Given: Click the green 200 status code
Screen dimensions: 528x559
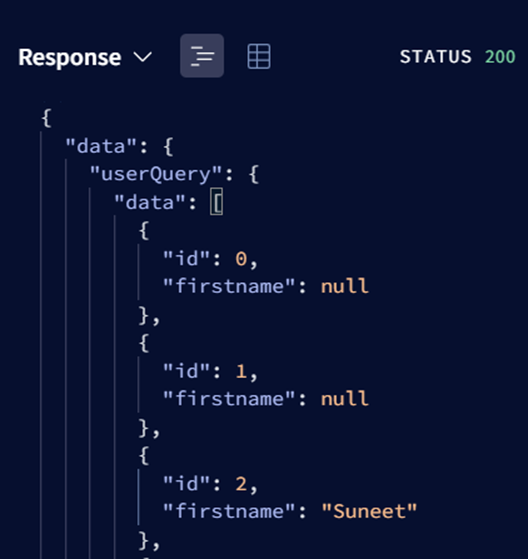Looking at the screenshot, I should point(500,57).
